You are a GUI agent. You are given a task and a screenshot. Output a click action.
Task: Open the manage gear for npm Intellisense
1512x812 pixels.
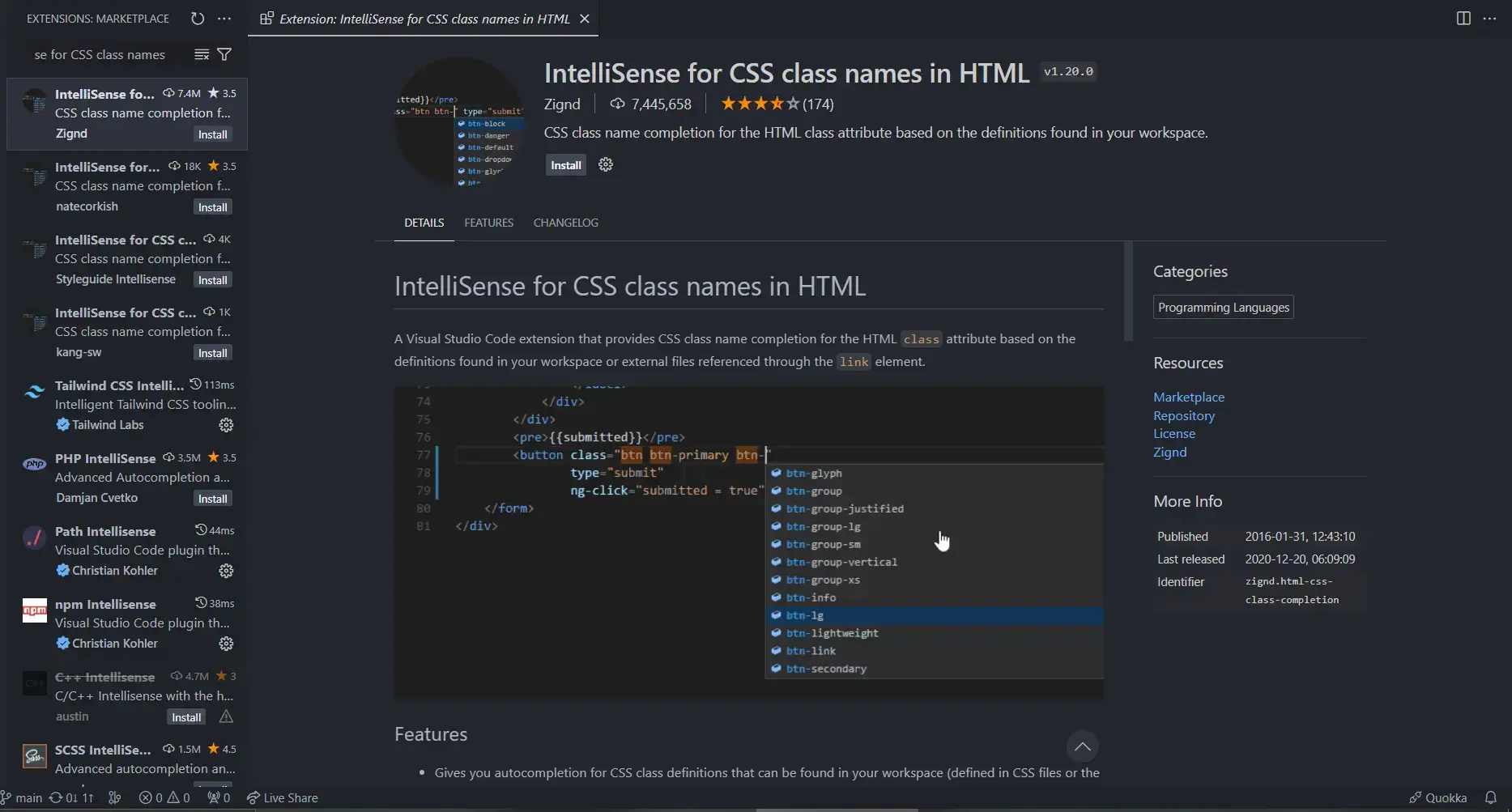[226, 644]
